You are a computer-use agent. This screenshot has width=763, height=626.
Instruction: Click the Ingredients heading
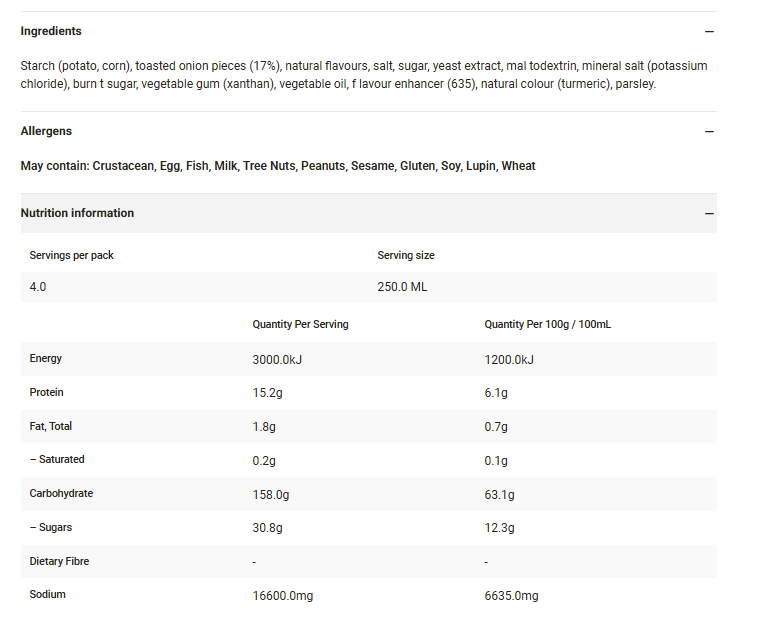point(51,31)
